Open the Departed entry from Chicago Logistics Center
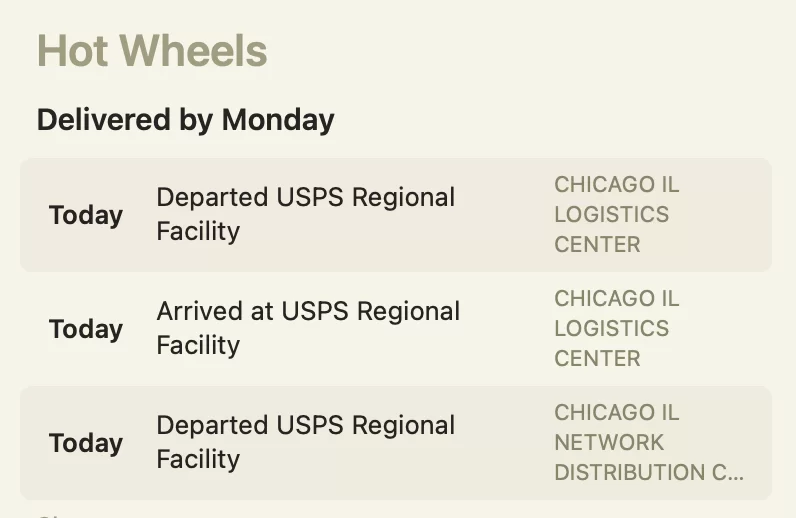 click(396, 215)
